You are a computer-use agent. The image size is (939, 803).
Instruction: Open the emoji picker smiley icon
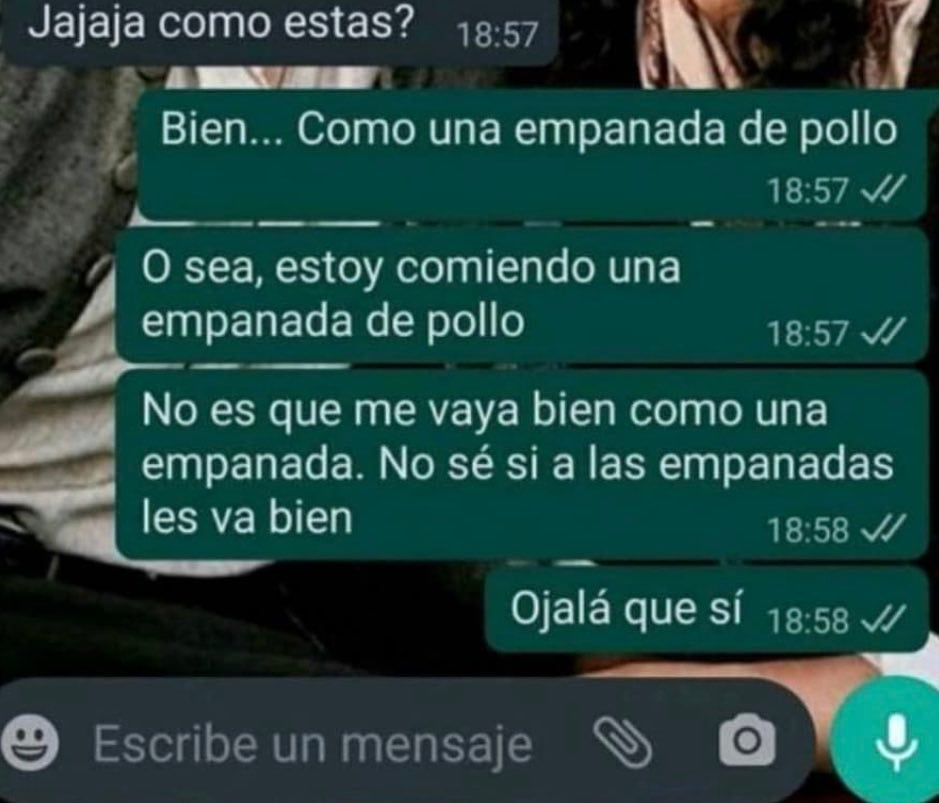coord(30,741)
